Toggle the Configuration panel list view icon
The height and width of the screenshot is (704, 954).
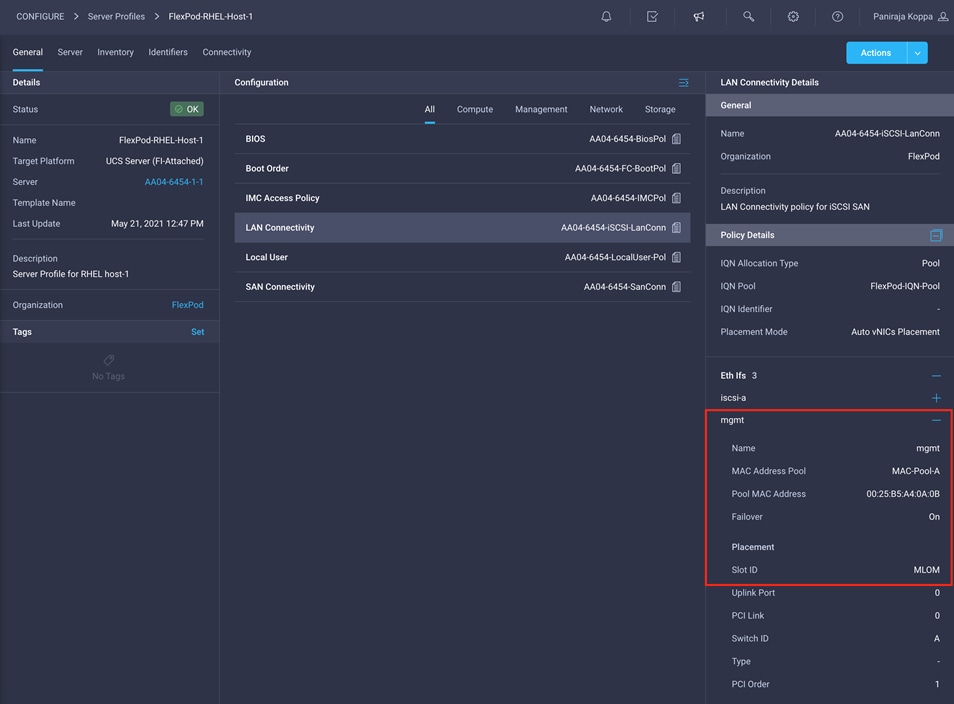683,83
